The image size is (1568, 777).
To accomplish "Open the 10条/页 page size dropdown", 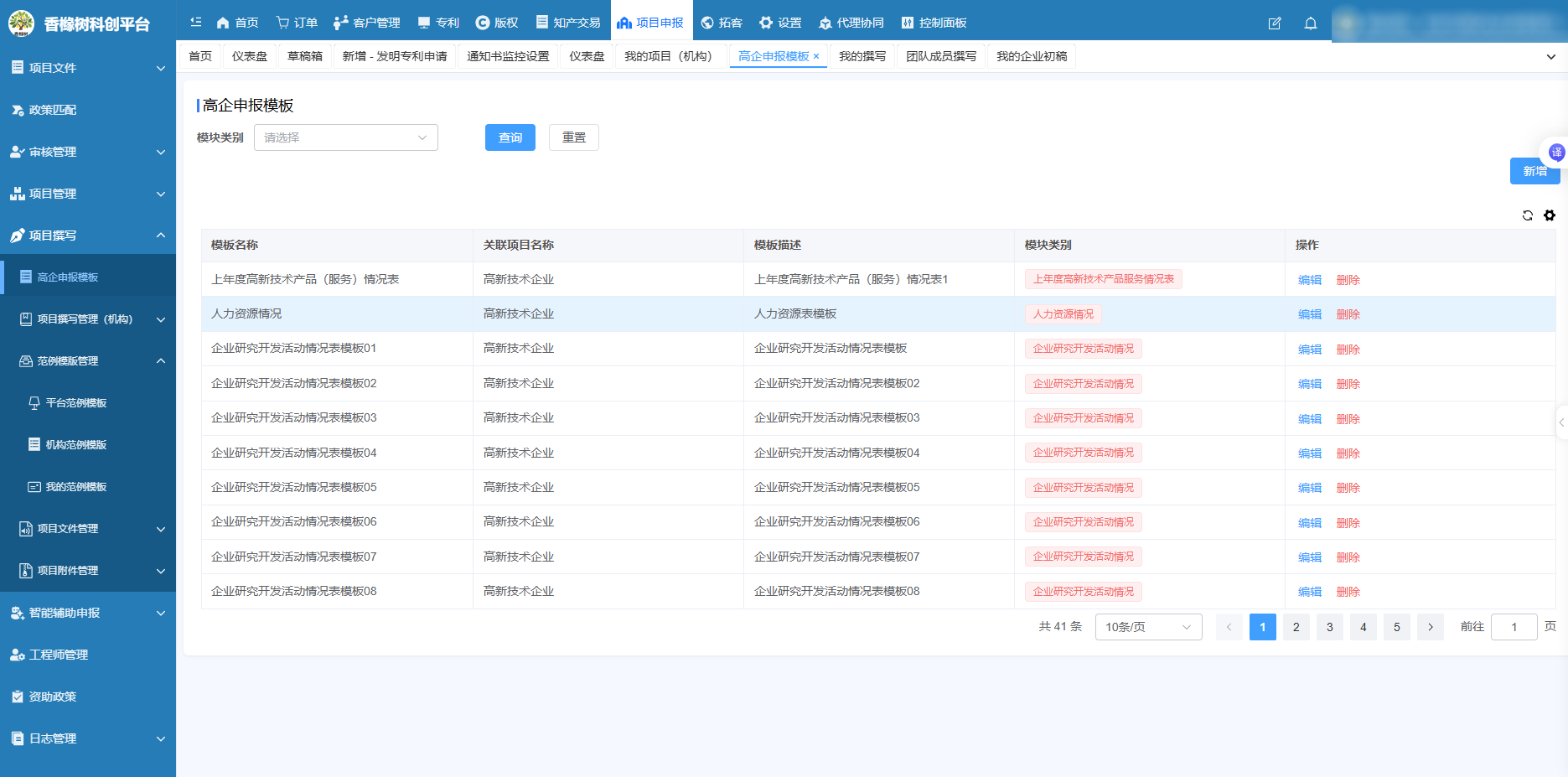I will click(1148, 627).
